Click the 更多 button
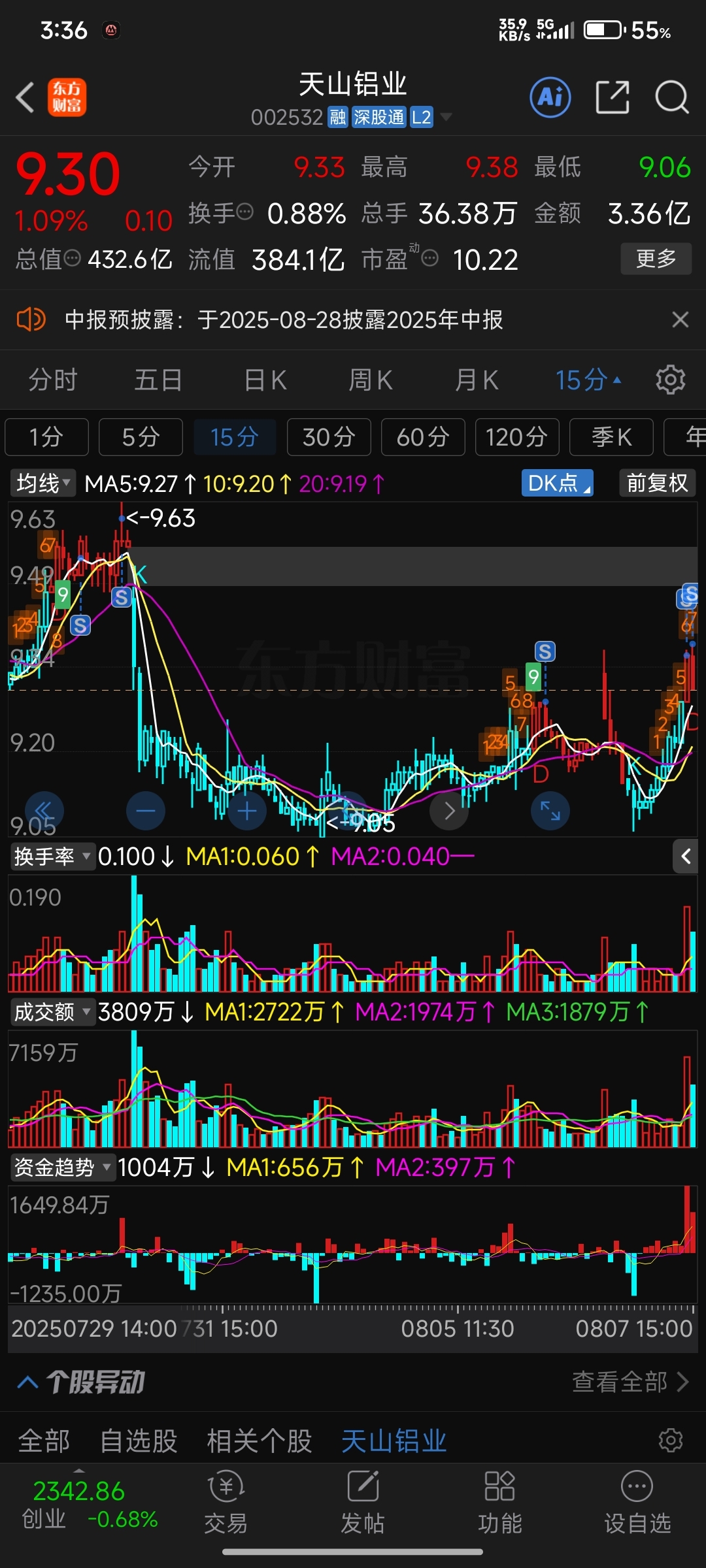This screenshot has height=1568, width=706. tap(656, 258)
